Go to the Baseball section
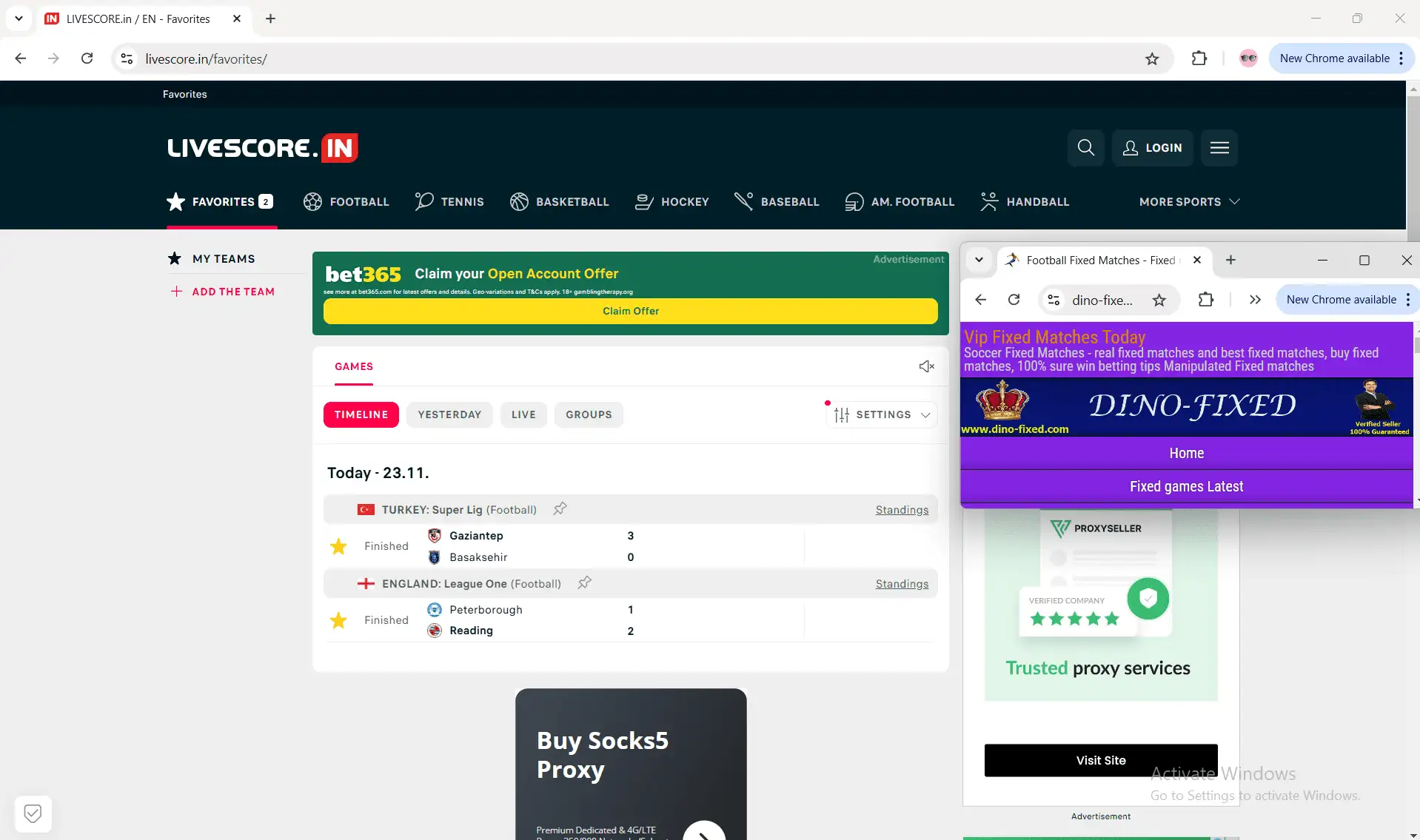 [x=777, y=202]
